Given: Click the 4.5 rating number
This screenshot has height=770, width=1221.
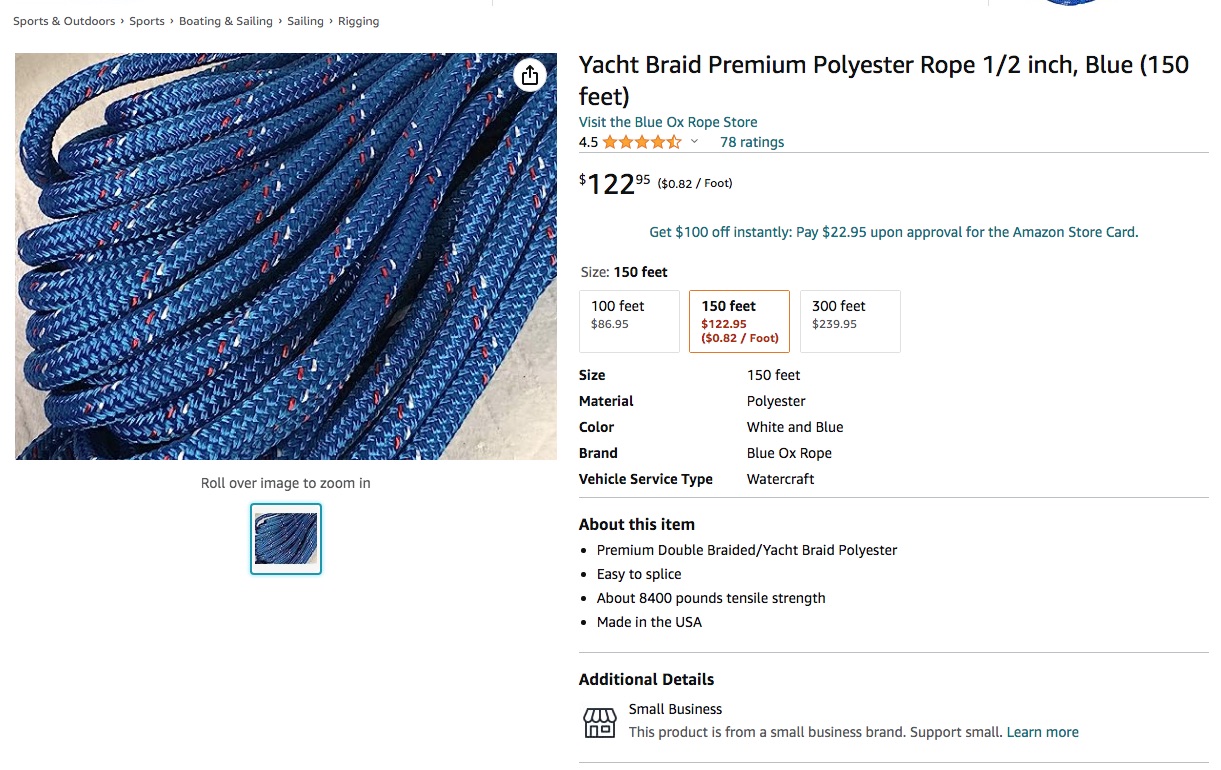Looking at the screenshot, I should (588, 142).
